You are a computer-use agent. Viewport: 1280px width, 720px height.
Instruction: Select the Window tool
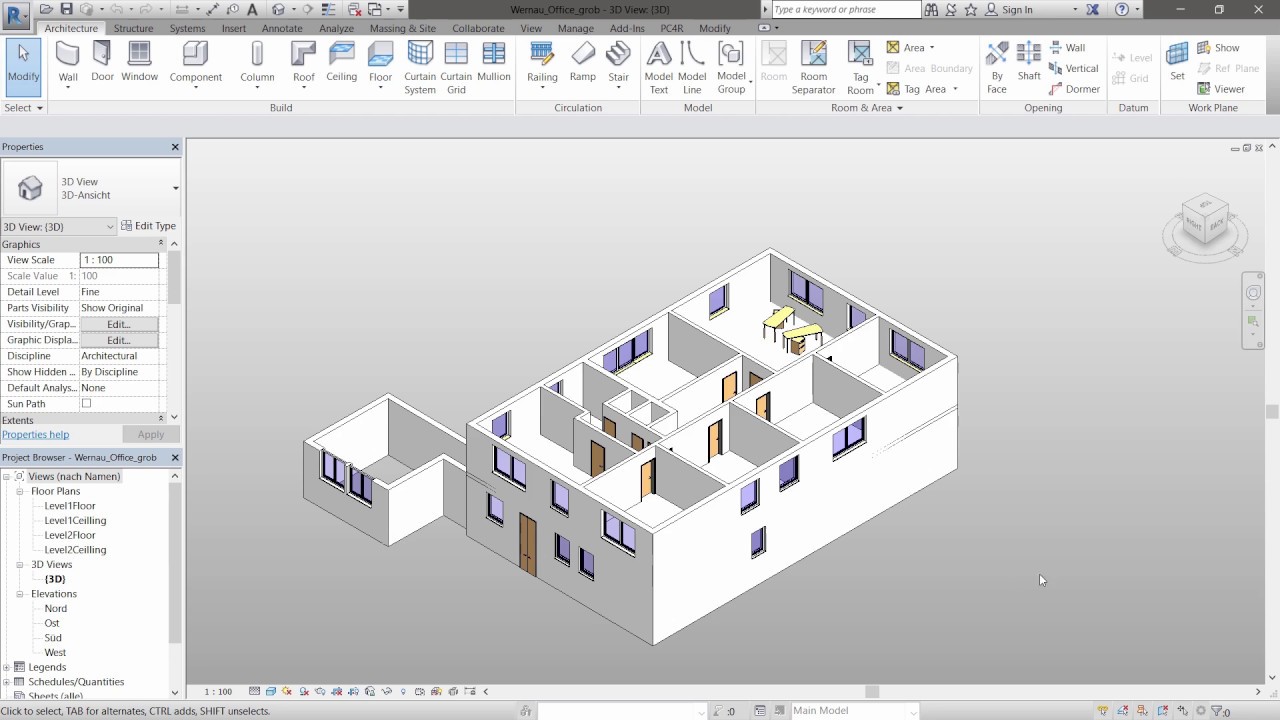[140, 62]
